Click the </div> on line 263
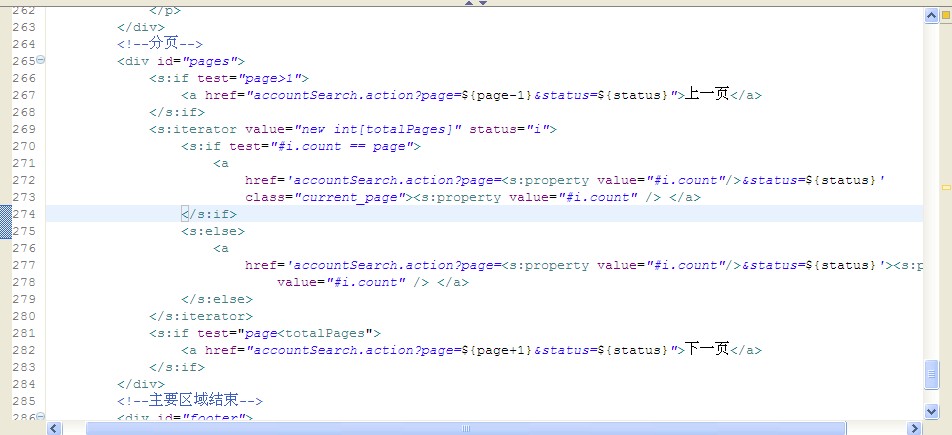The width and height of the screenshot is (952, 435). 141,27
